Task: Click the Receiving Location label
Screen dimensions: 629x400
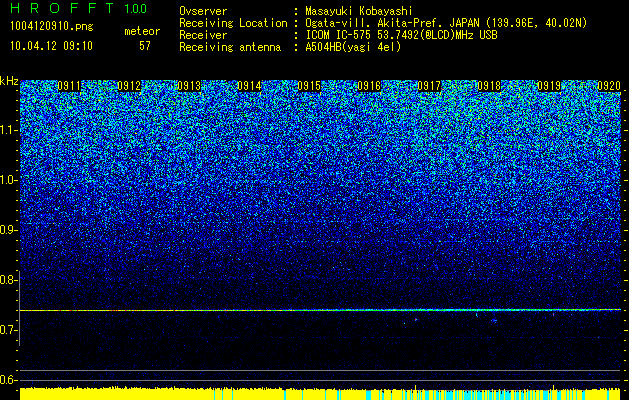Action: 233,23
